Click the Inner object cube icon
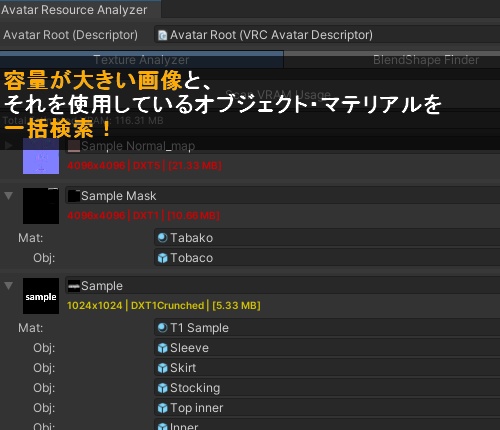The image size is (500, 430). [162, 426]
